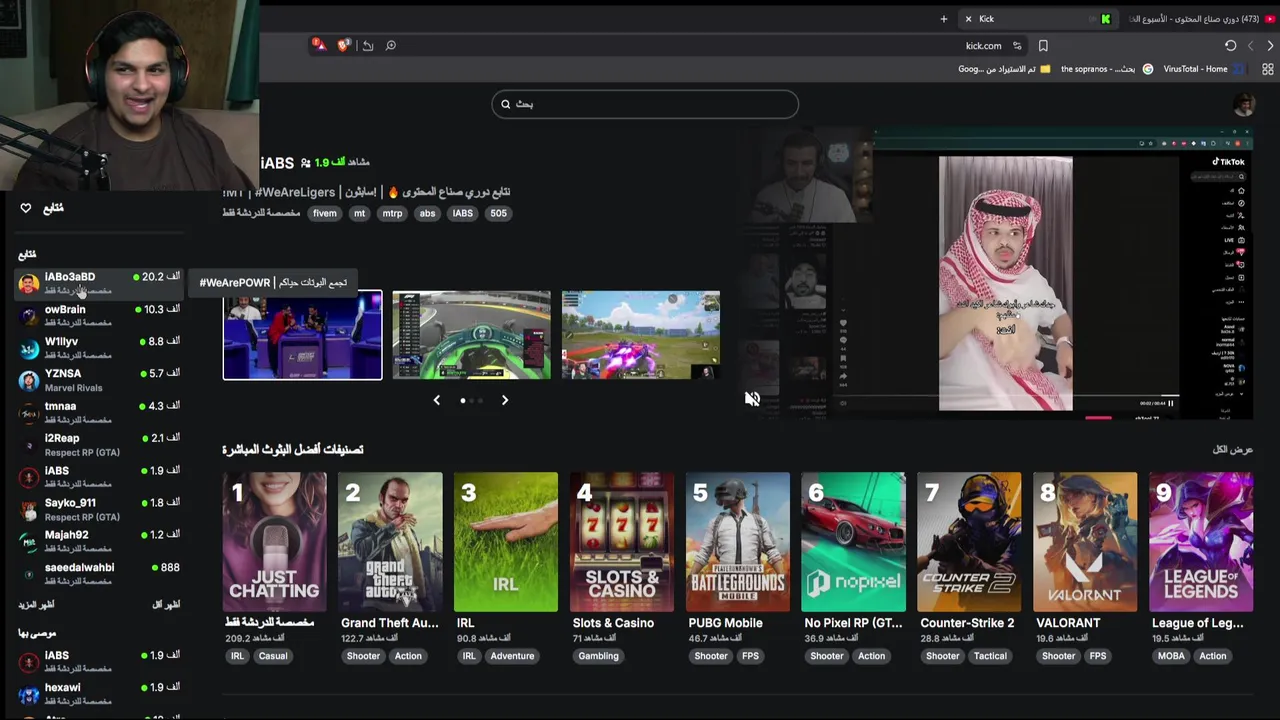The image size is (1280, 720).
Task: Close the Kick browser tab
Action: pos(968,19)
